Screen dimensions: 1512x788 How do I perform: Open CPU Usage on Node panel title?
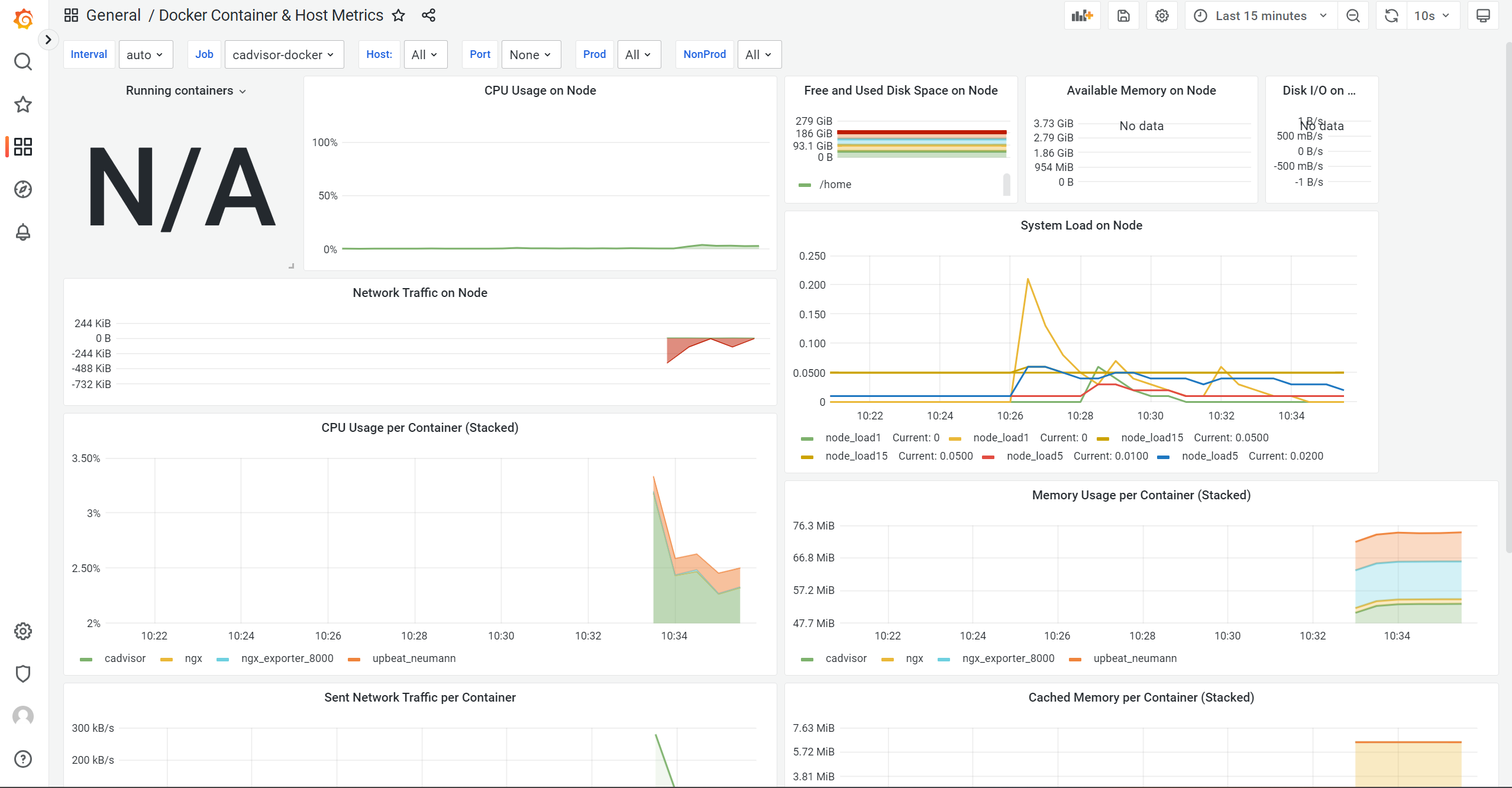540,91
